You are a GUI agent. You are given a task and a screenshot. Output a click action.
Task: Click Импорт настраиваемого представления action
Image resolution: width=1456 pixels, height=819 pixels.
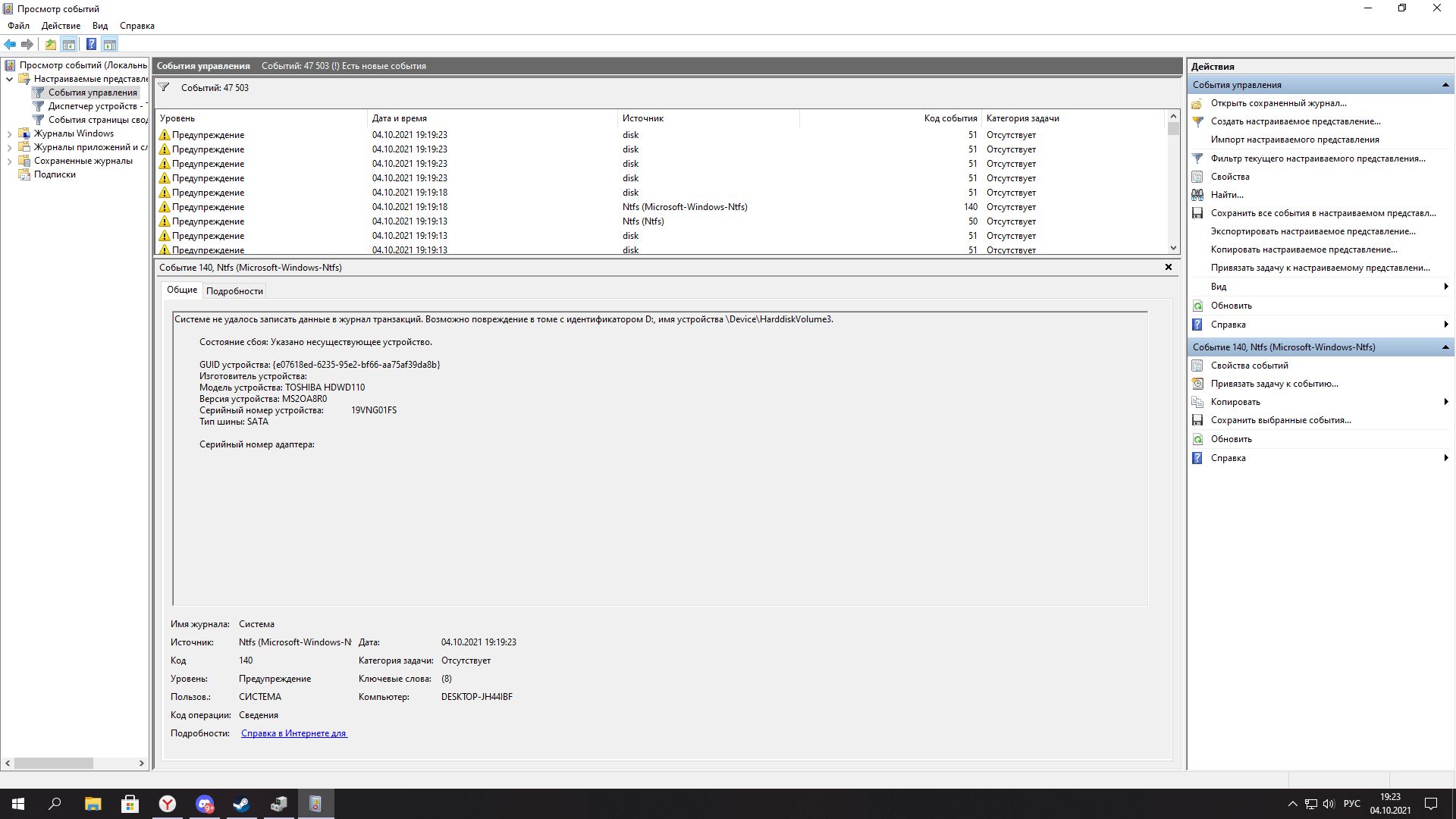pos(1294,140)
